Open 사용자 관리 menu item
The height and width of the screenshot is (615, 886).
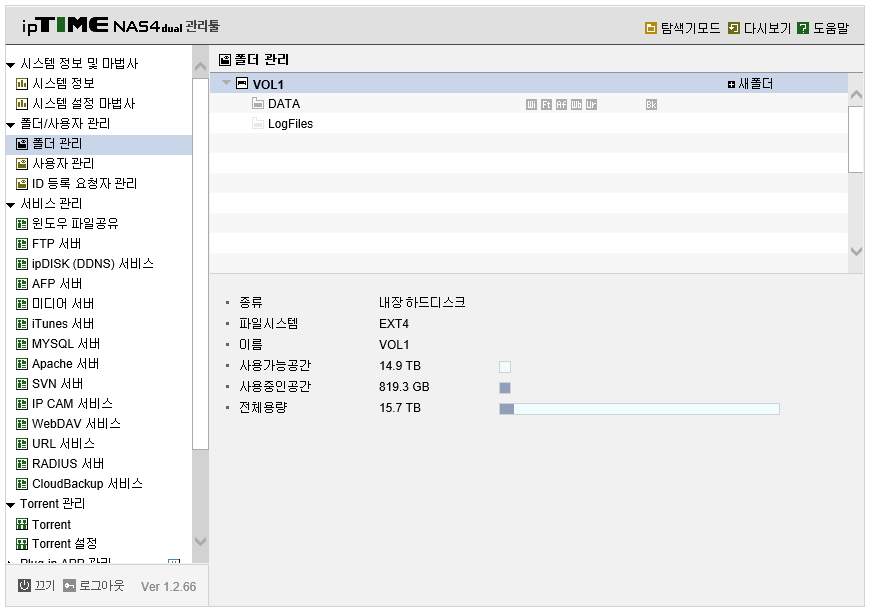pos(63,164)
